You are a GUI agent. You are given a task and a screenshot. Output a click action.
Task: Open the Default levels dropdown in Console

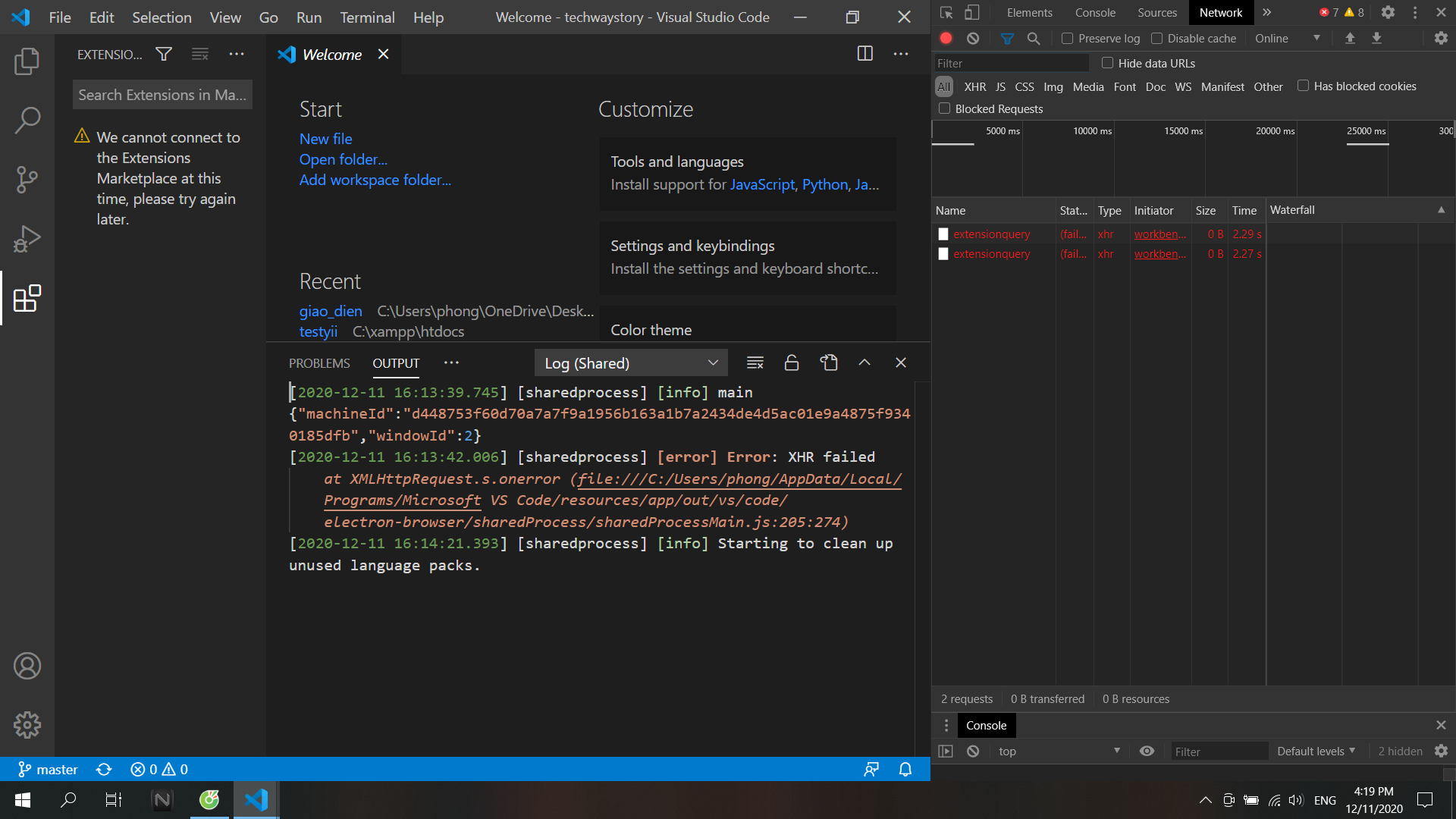(1316, 751)
